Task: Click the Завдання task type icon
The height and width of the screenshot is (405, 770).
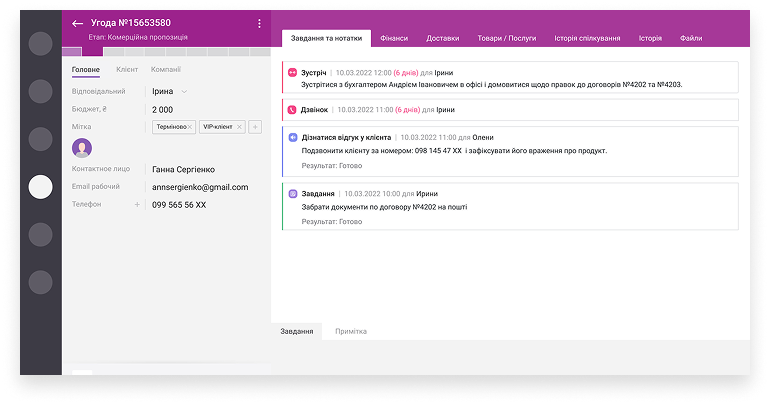Action: [x=293, y=194]
